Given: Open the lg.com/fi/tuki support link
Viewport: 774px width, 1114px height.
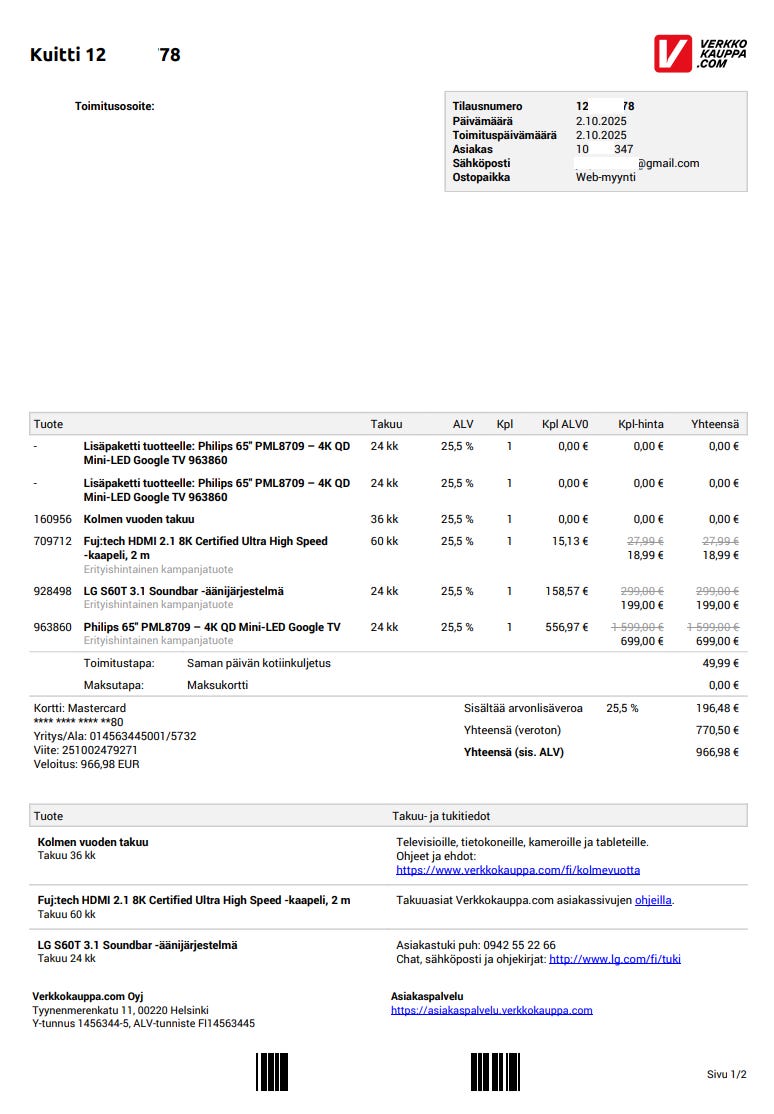Looking at the screenshot, I should tap(615, 959).
